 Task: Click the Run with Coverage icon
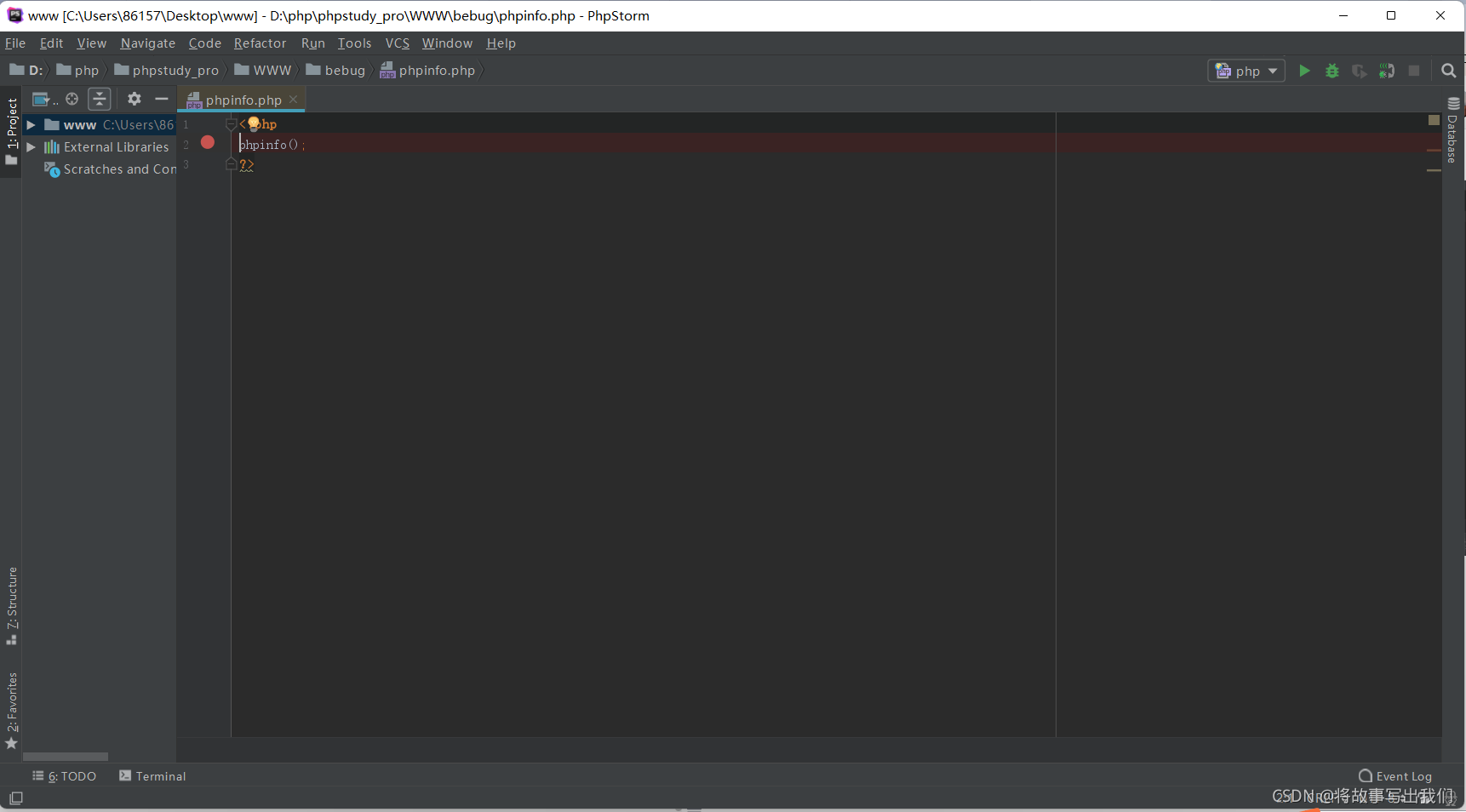pyautogui.click(x=1360, y=71)
